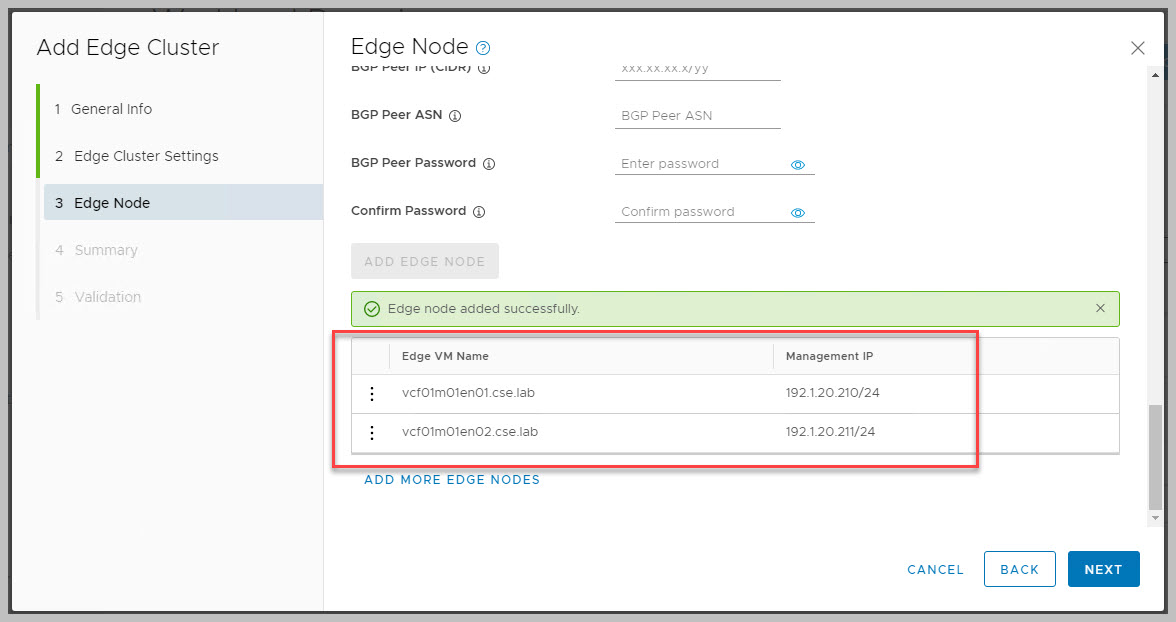Reveal the Confirm Password field text
This screenshot has width=1176, height=622.
pyautogui.click(x=798, y=213)
